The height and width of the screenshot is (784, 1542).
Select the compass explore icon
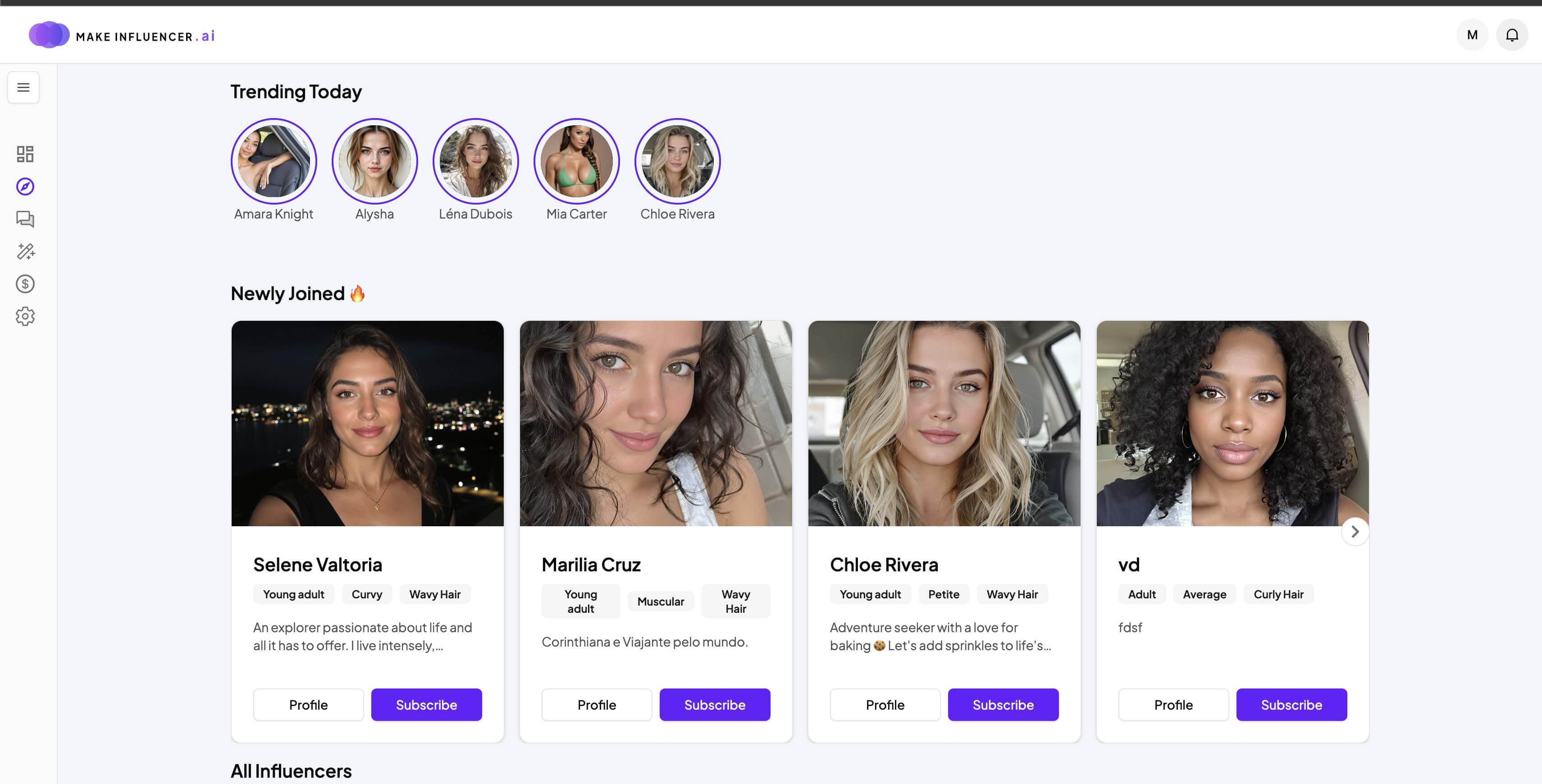coord(25,187)
